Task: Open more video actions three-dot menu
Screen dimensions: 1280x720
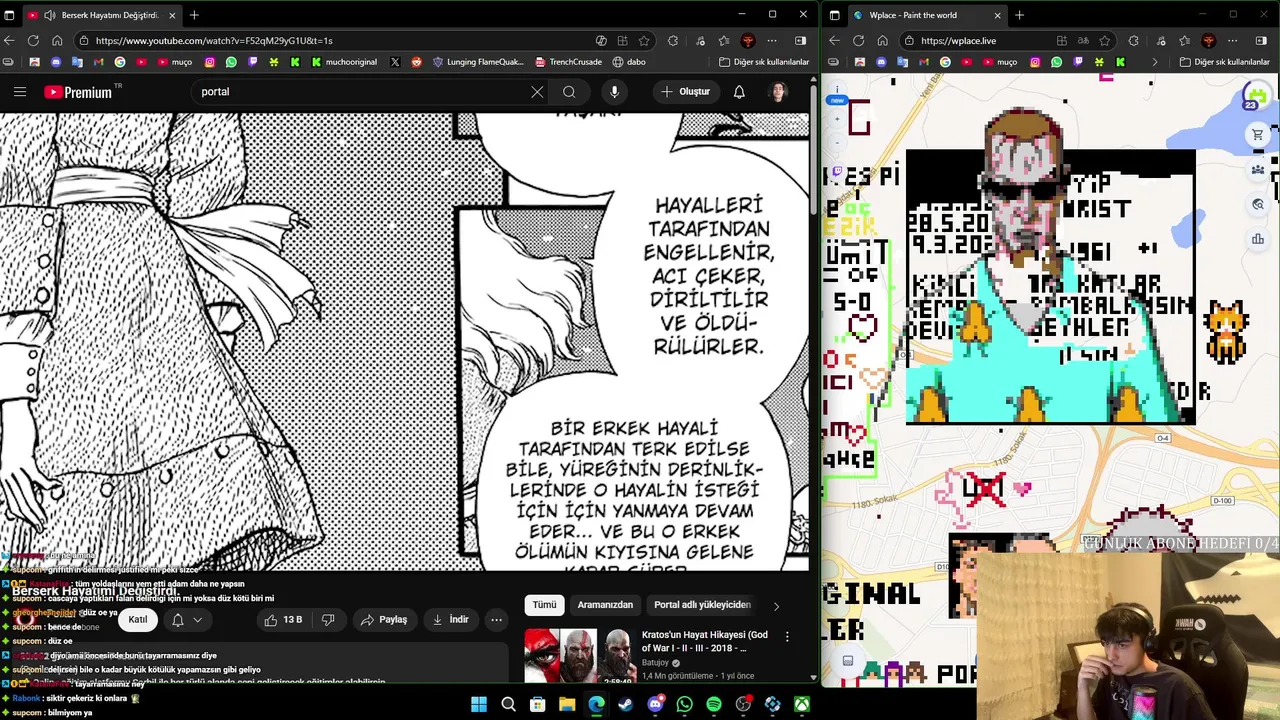Action: [496, 620]
